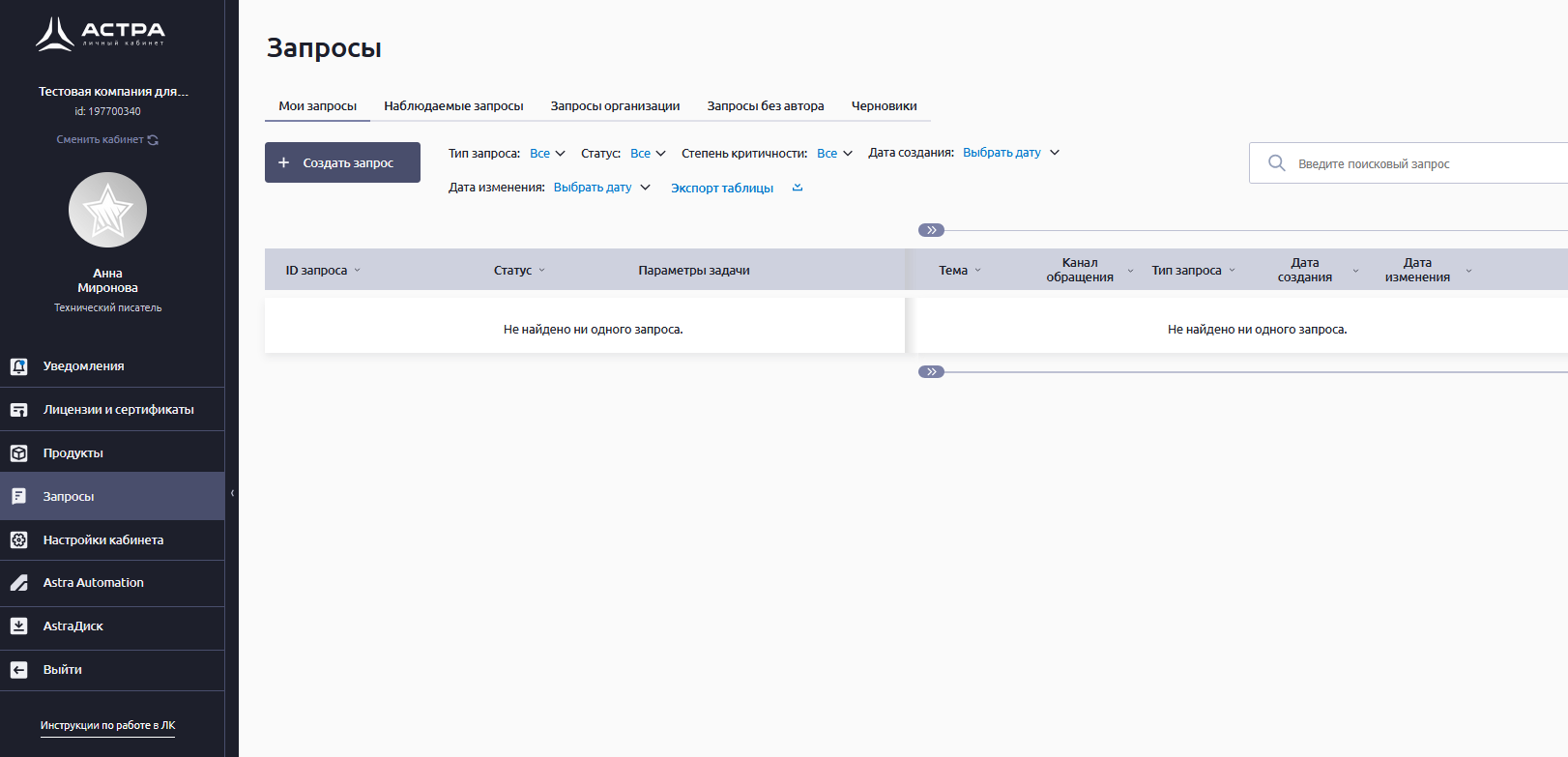Image resolution: width=1568 pixels, height=757 pixels.
Task: Open the Licenses and certificates sidebar icon
Action: coord(18,410)
